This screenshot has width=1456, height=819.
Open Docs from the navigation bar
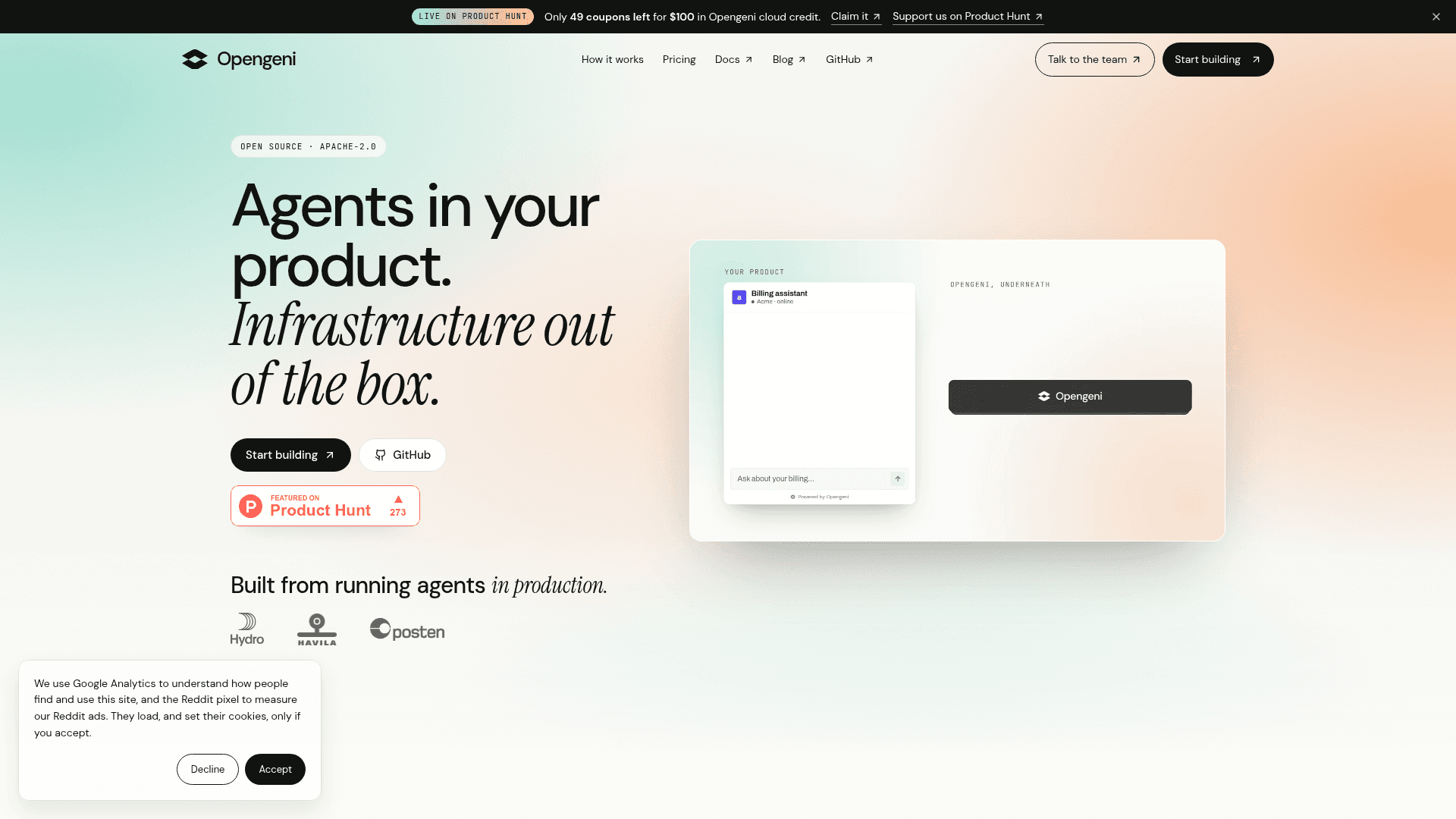pos(733,59)
